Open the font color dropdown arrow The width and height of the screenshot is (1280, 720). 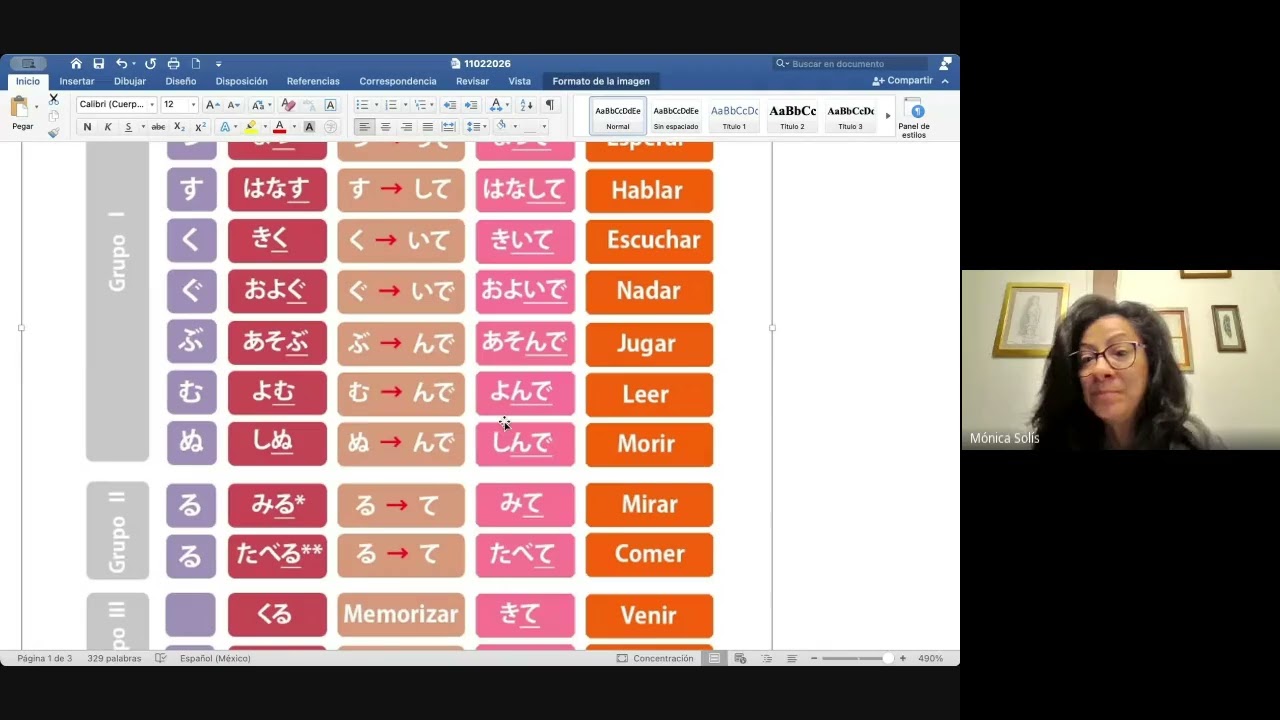(x=294, y=127)
